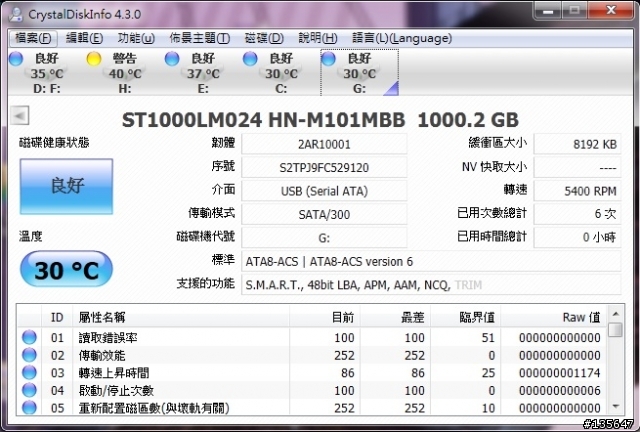Screen dimensions: 640x432
Task: Click the 警告 label above H:
Action: click(x=124, y=58)
